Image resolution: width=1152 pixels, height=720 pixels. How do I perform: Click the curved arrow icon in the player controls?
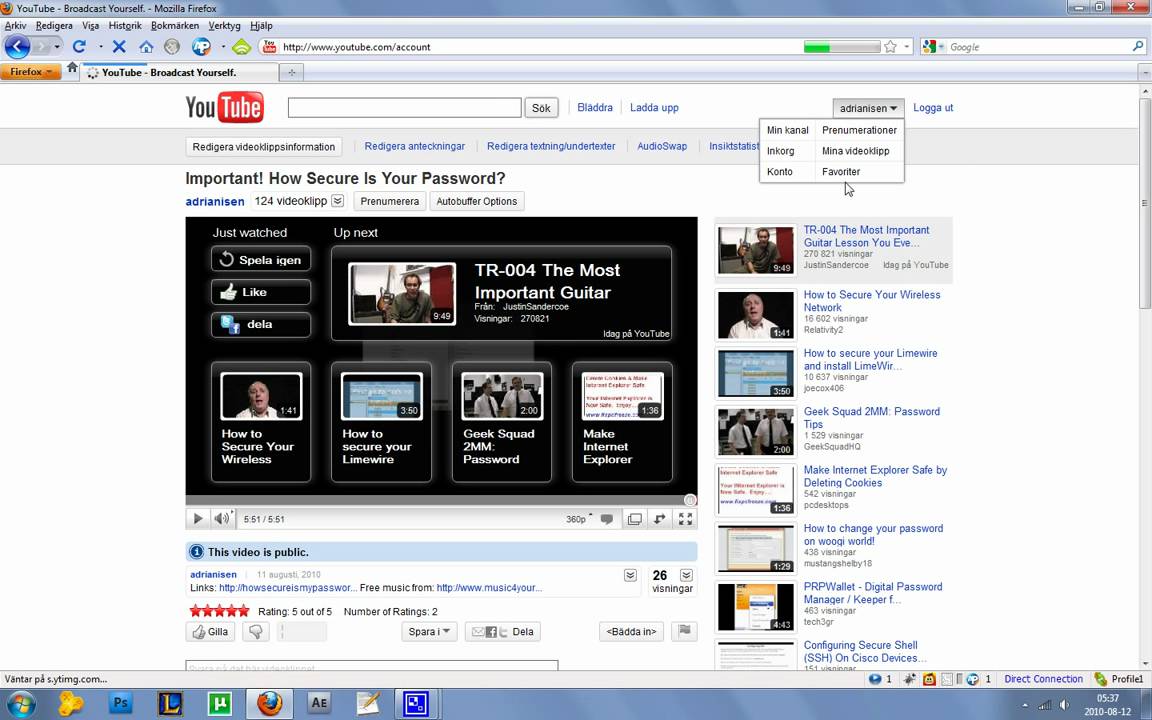tap(660, 519)
